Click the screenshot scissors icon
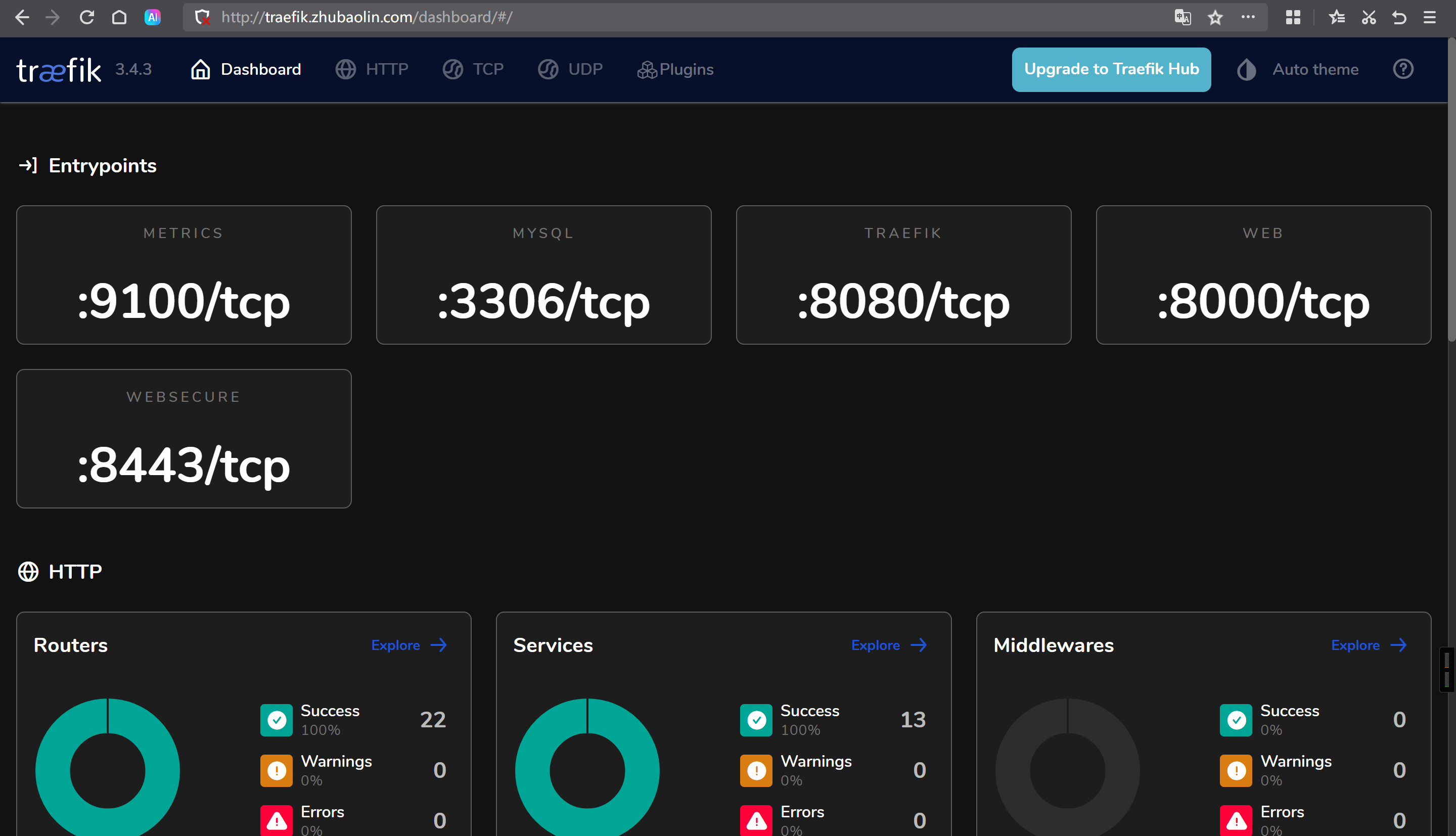 click(x=1368, y=17)
